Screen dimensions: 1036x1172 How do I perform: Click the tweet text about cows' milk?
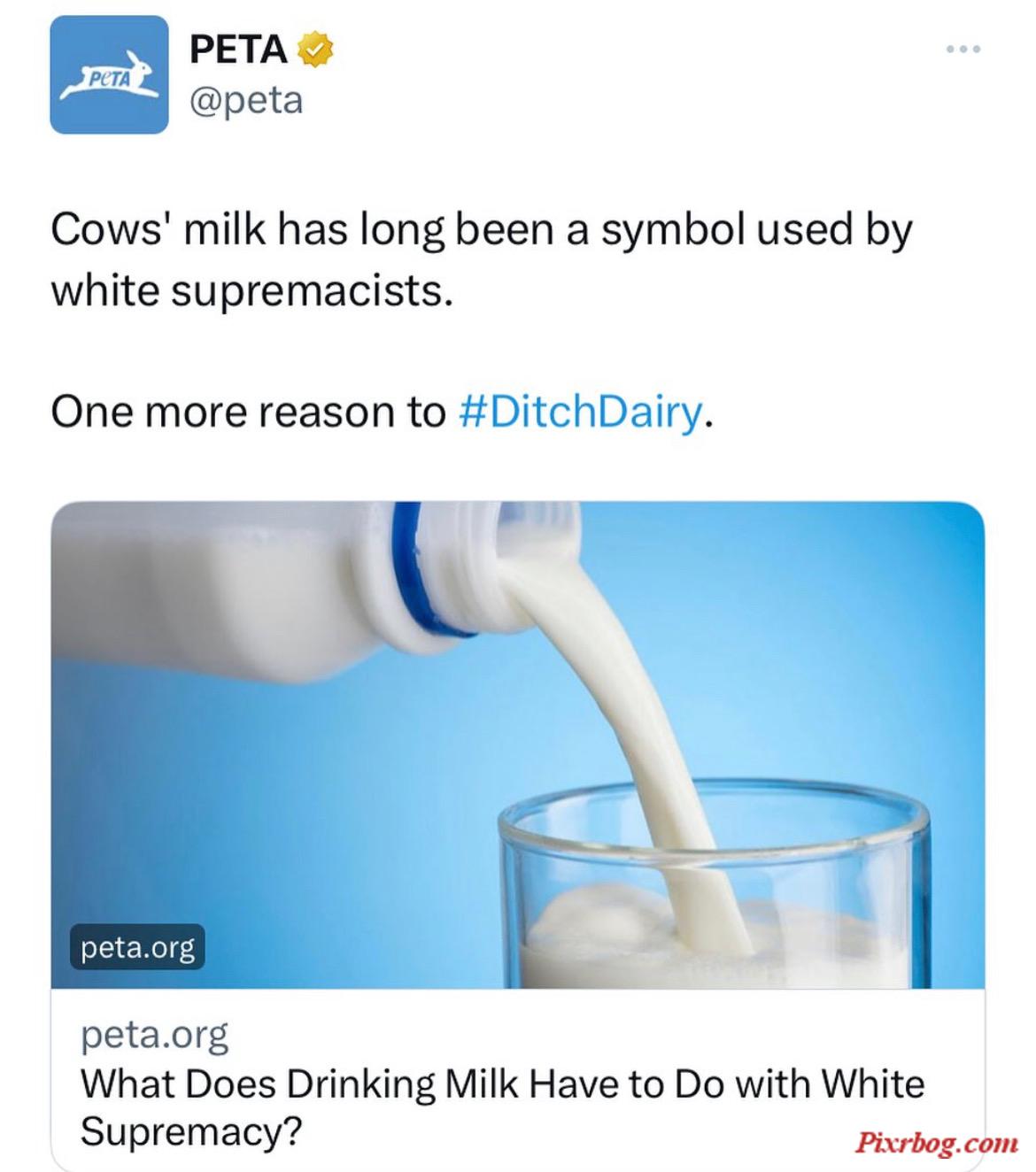[481, 259]
